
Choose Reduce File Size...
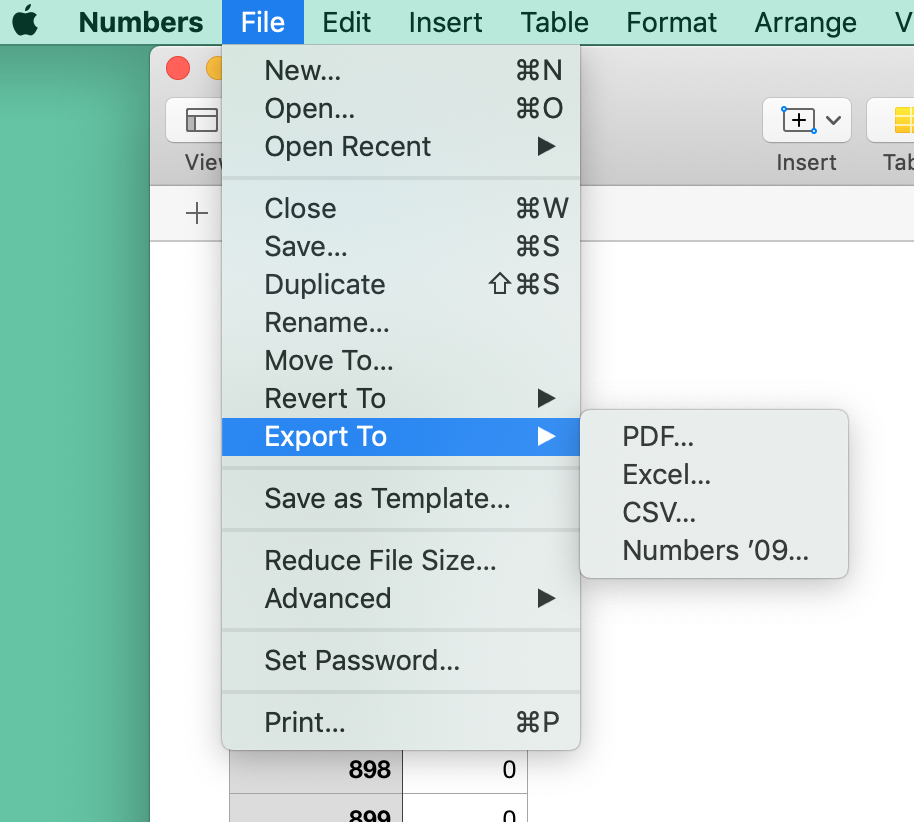pos(401,560)
